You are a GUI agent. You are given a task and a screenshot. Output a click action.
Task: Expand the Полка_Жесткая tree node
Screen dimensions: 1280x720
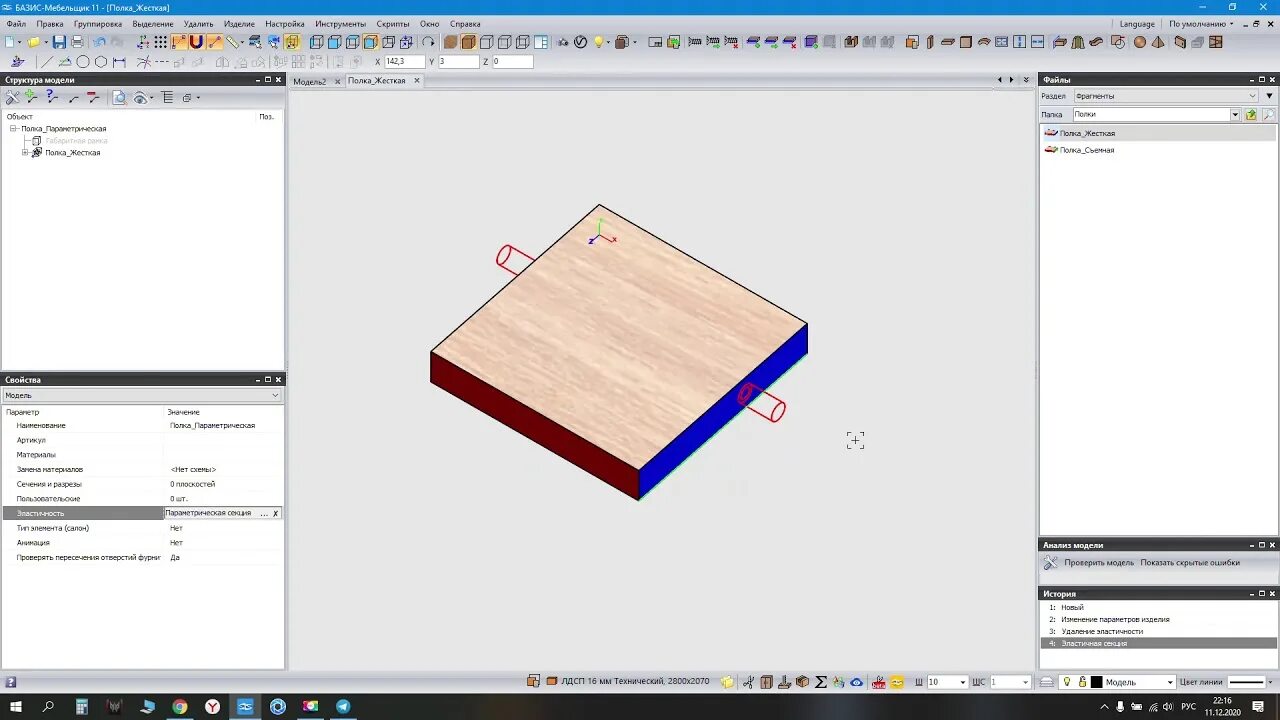coord(25,153)
